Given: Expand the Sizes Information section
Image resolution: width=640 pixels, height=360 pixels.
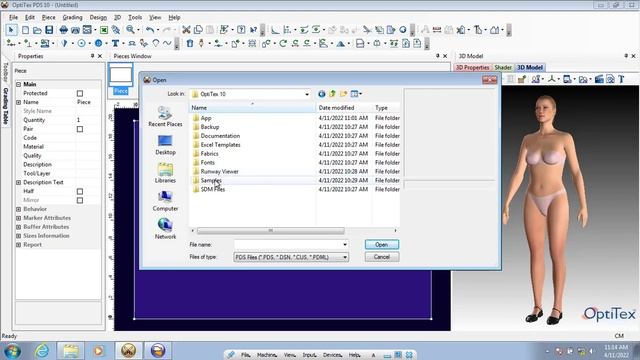Looking at the screenshot, I should click(18, 236).
